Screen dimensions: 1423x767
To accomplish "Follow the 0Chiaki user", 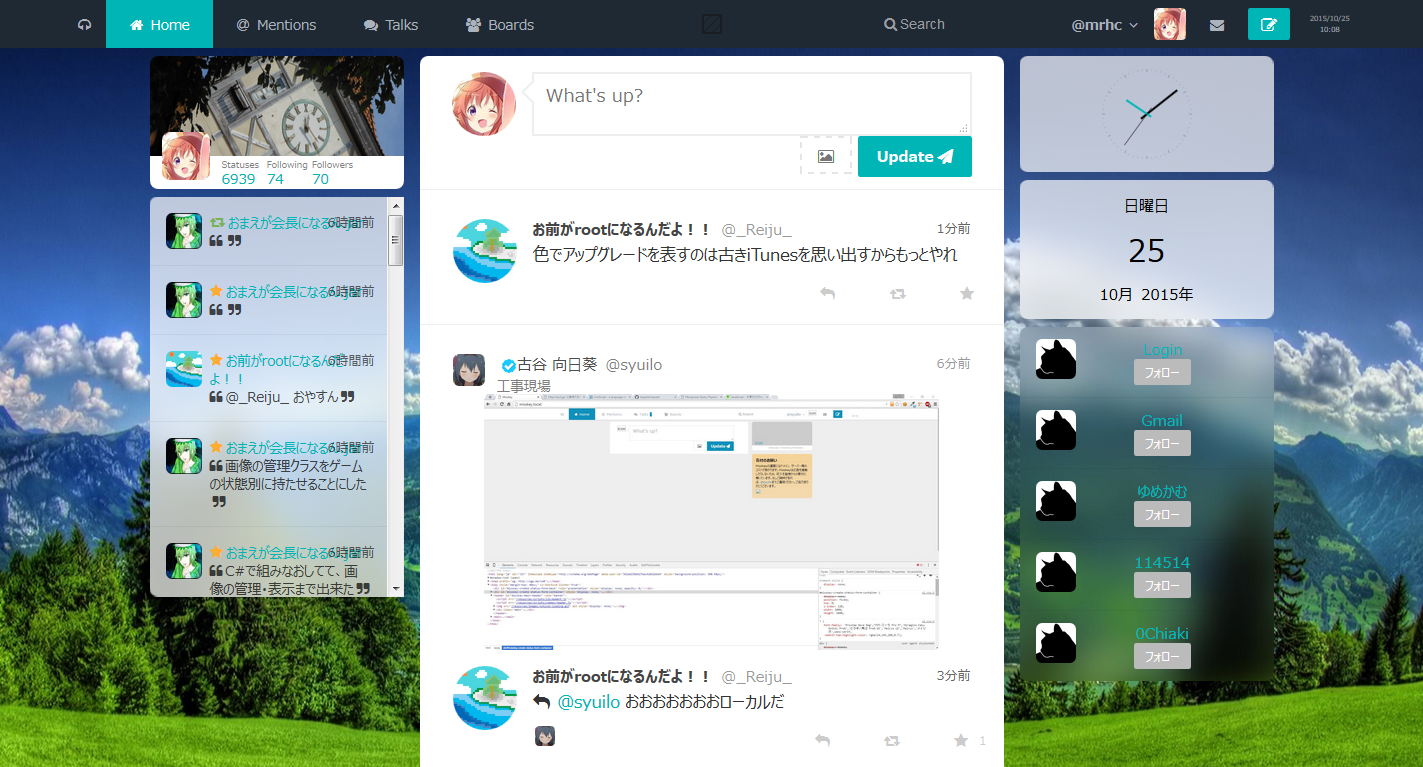I will click(x=1162, y=656).
